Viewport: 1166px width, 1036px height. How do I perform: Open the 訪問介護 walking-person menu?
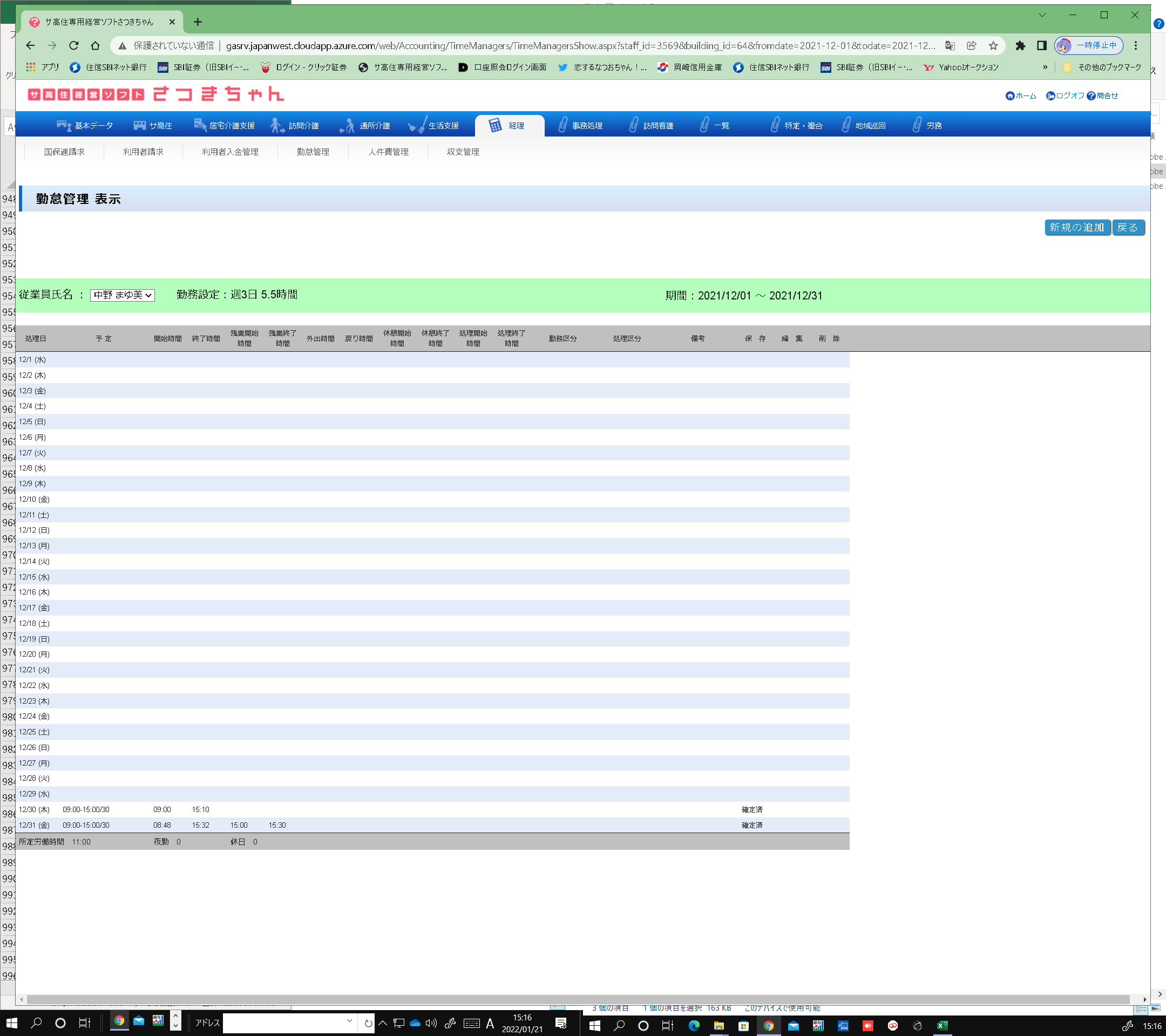click(277, 125)
